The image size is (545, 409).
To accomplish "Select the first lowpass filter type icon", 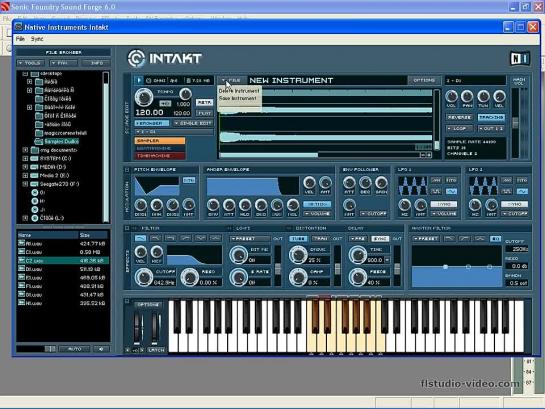I will coord(141,238).
